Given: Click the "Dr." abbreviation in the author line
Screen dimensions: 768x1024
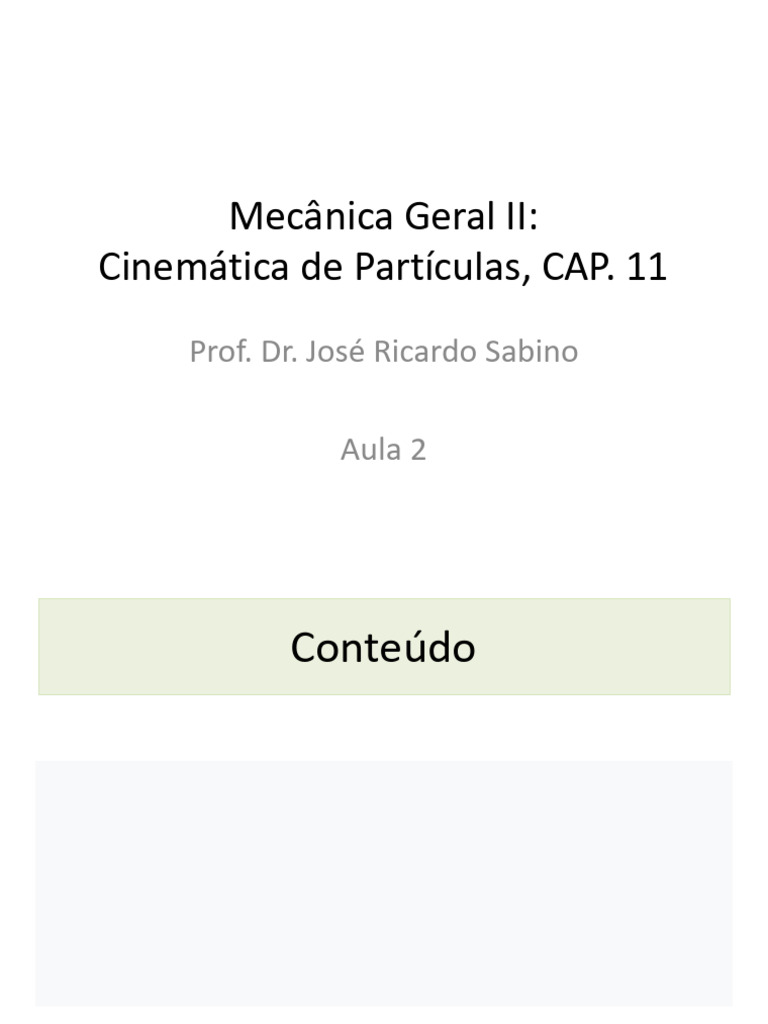Looking at the screenshot, I should [280, 351].
